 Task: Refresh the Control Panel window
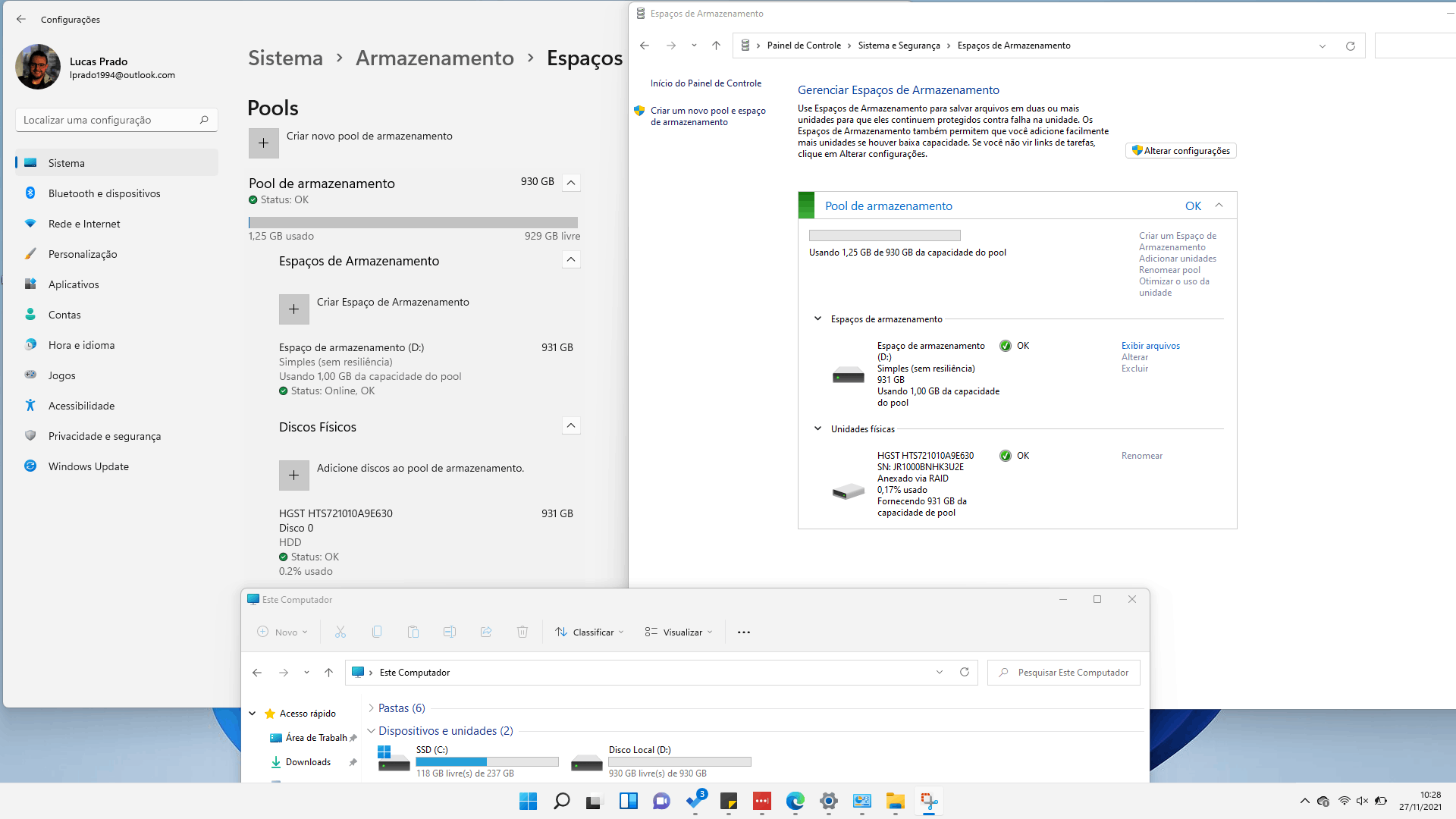point(1350,45)
